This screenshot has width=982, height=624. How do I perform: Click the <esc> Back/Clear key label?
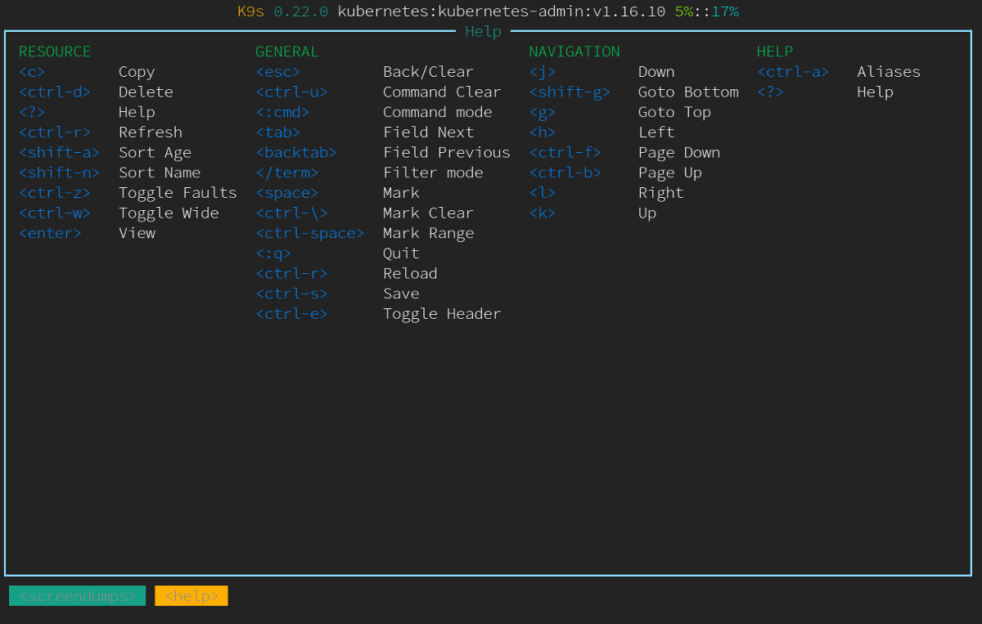[278, 72]
